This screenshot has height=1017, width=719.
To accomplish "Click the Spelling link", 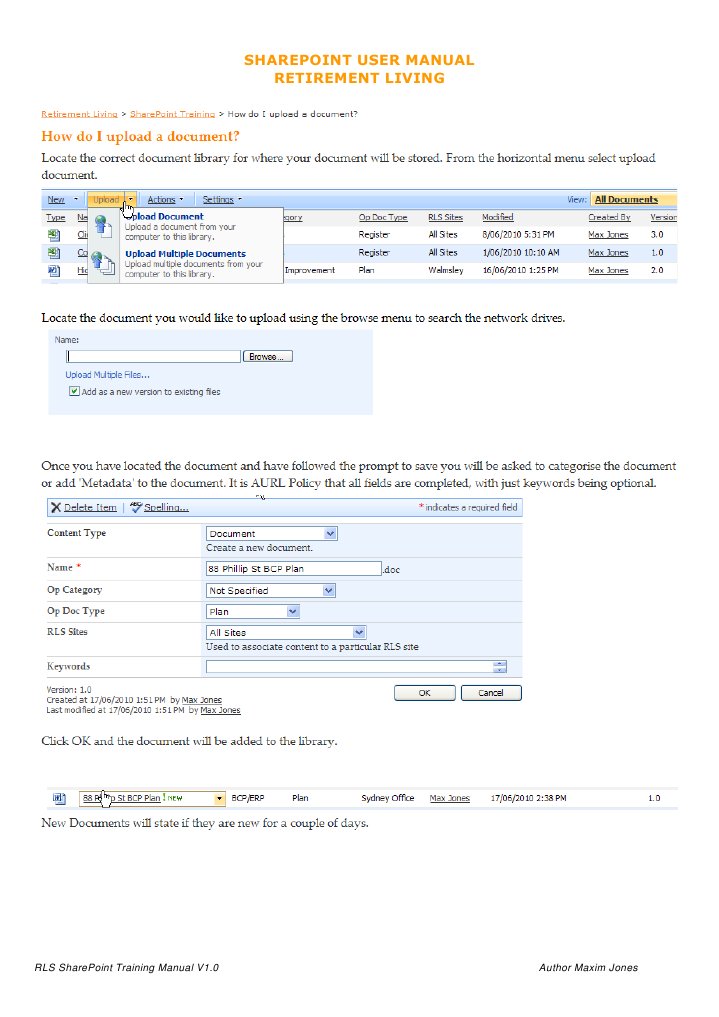I will (166, 507).
